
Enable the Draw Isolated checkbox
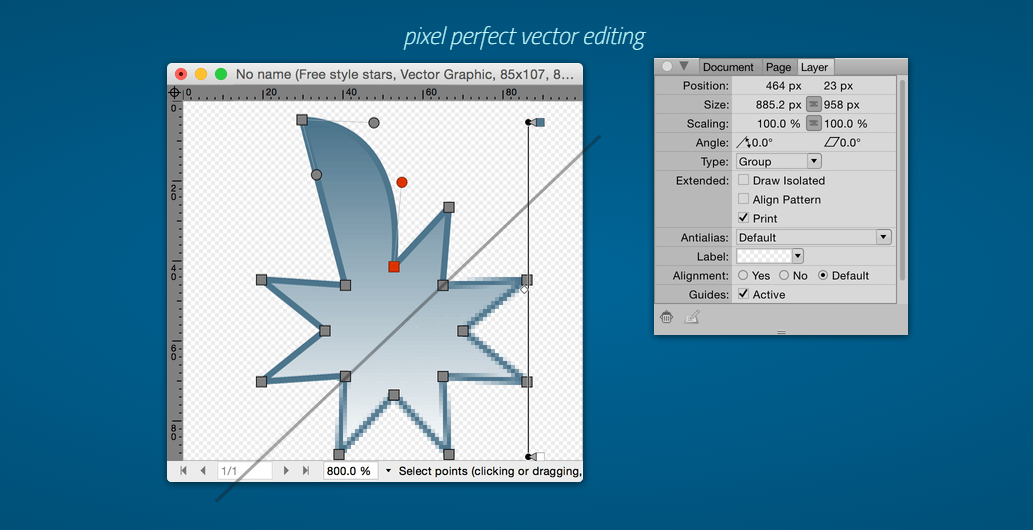pos(743,180)
